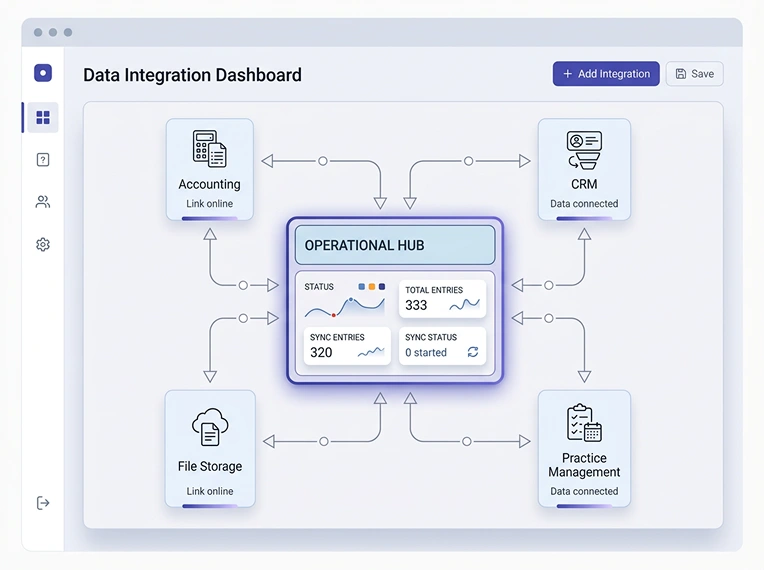Screen dimensions: 764x570
Task: Click the File Storage card label
Action: click(x=210, y=466)
